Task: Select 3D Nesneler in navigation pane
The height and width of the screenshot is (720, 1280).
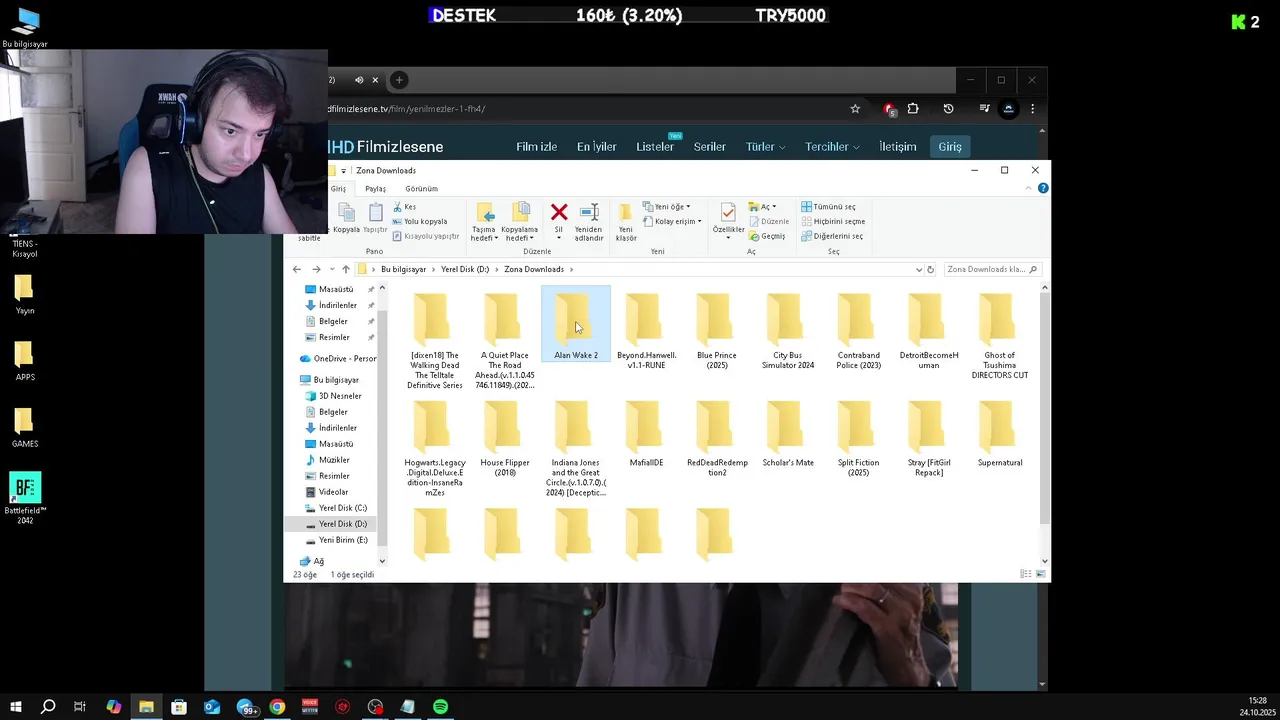Action: point(340,396)
